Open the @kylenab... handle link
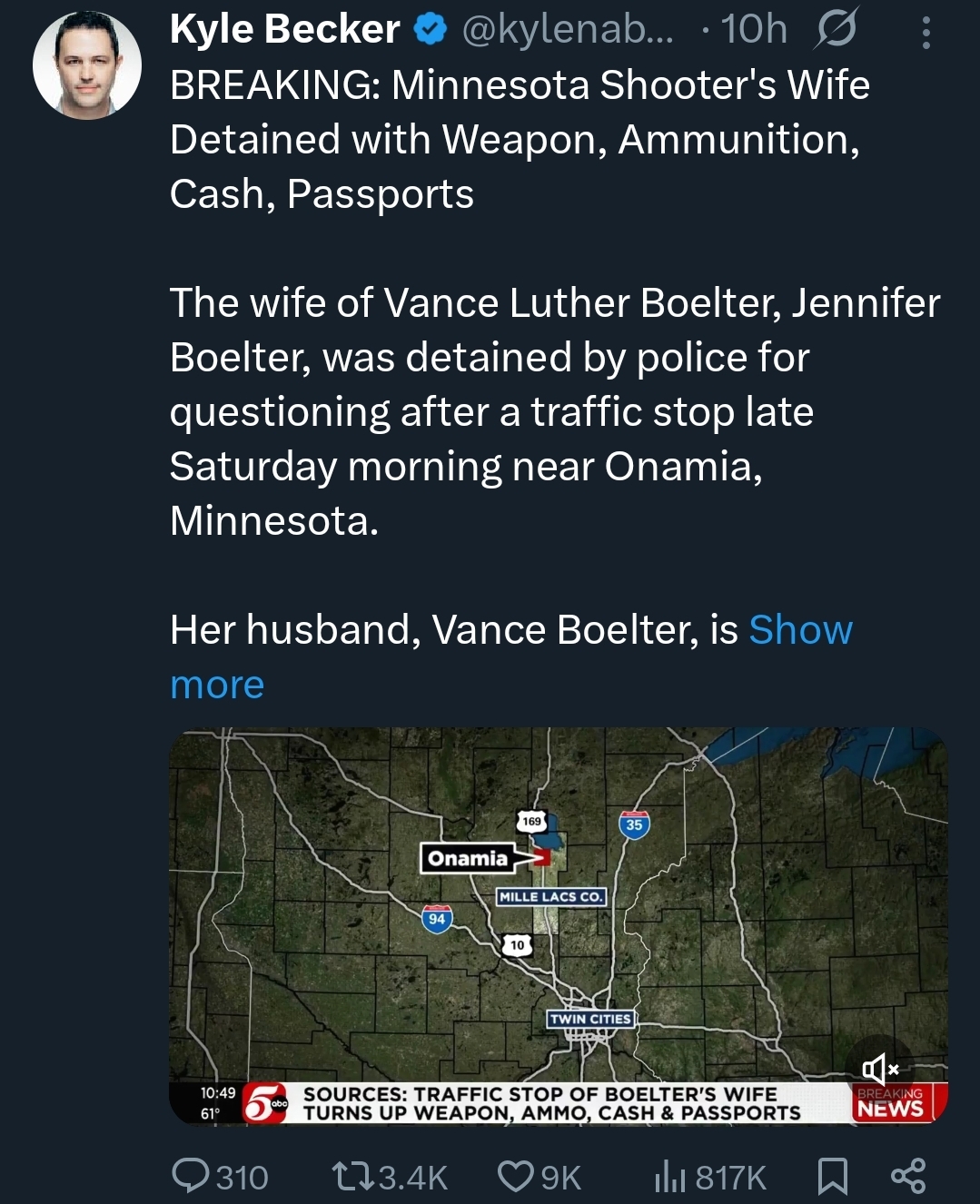Viewport: 980px width, 1204px height. (x=568, y=30)
